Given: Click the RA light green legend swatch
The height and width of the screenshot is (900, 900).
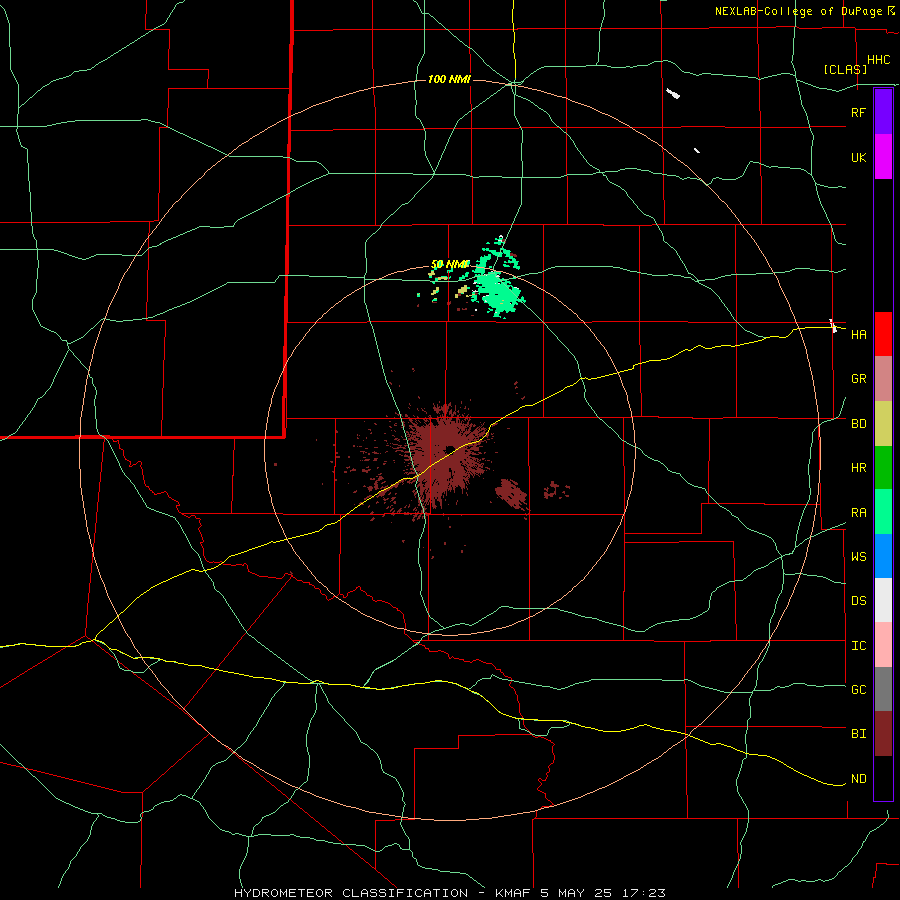Looking at the screenshot, I should 883,512.
